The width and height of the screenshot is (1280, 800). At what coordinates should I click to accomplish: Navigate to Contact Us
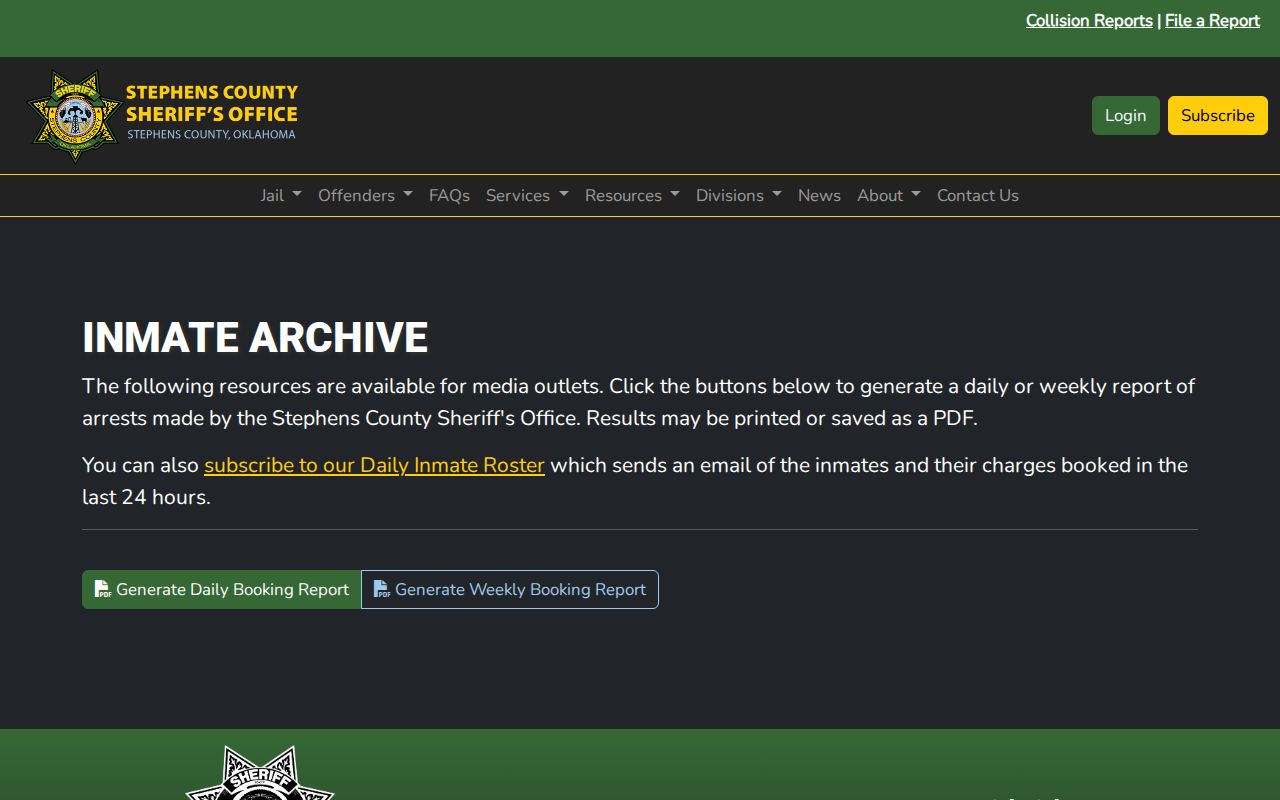tap(978, 195)
